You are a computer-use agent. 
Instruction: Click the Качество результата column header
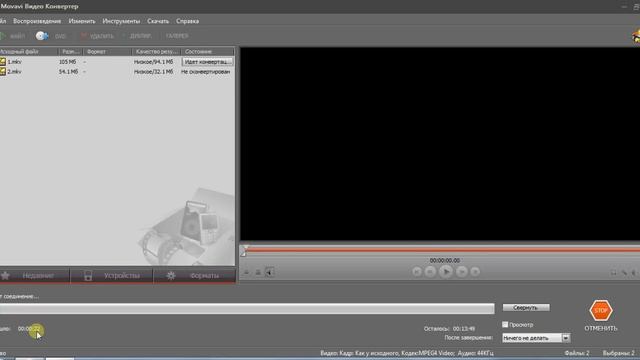pos(156,51)
